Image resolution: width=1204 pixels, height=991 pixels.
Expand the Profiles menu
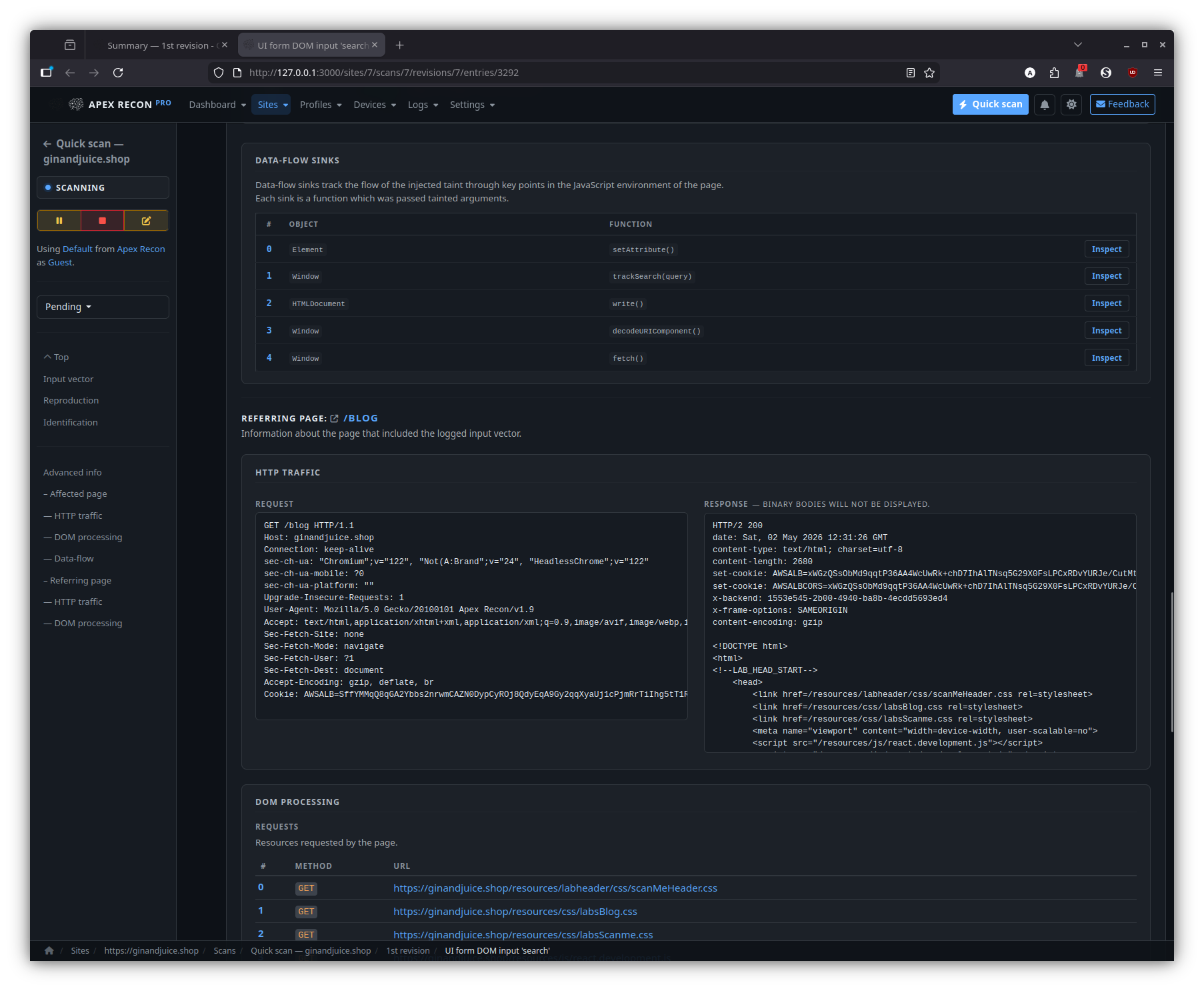point(321,105)
